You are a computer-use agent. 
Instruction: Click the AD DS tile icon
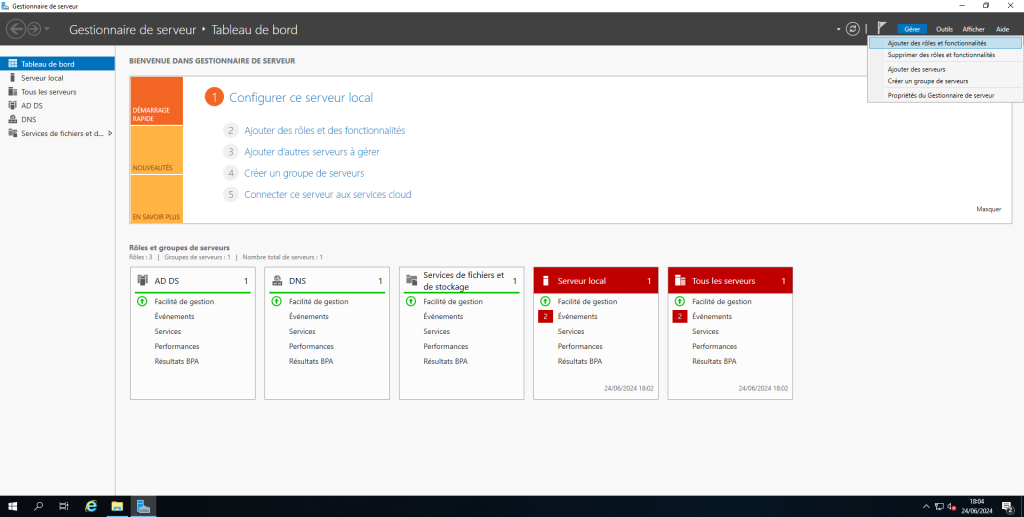[143, 281]
